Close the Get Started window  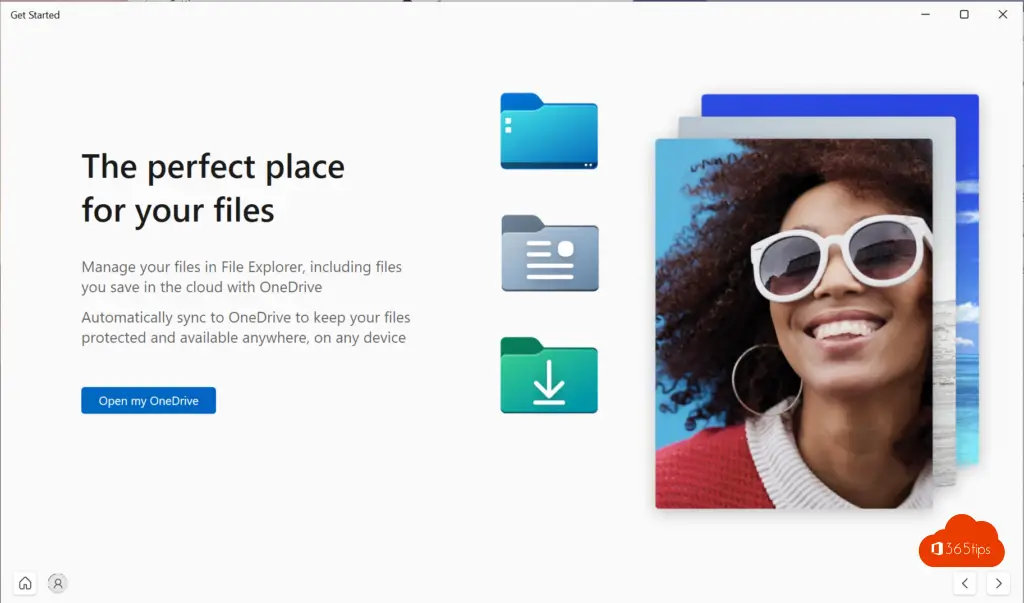tap(1002, 14)
